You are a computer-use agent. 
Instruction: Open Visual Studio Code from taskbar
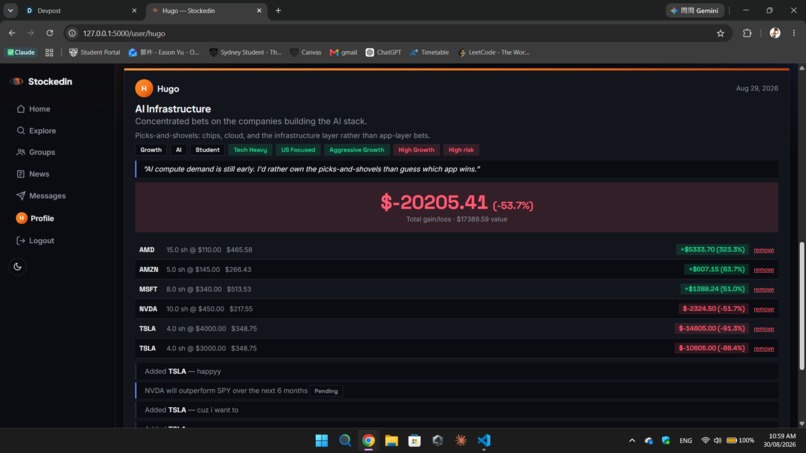pyautogui.click(x=484, y=441)
